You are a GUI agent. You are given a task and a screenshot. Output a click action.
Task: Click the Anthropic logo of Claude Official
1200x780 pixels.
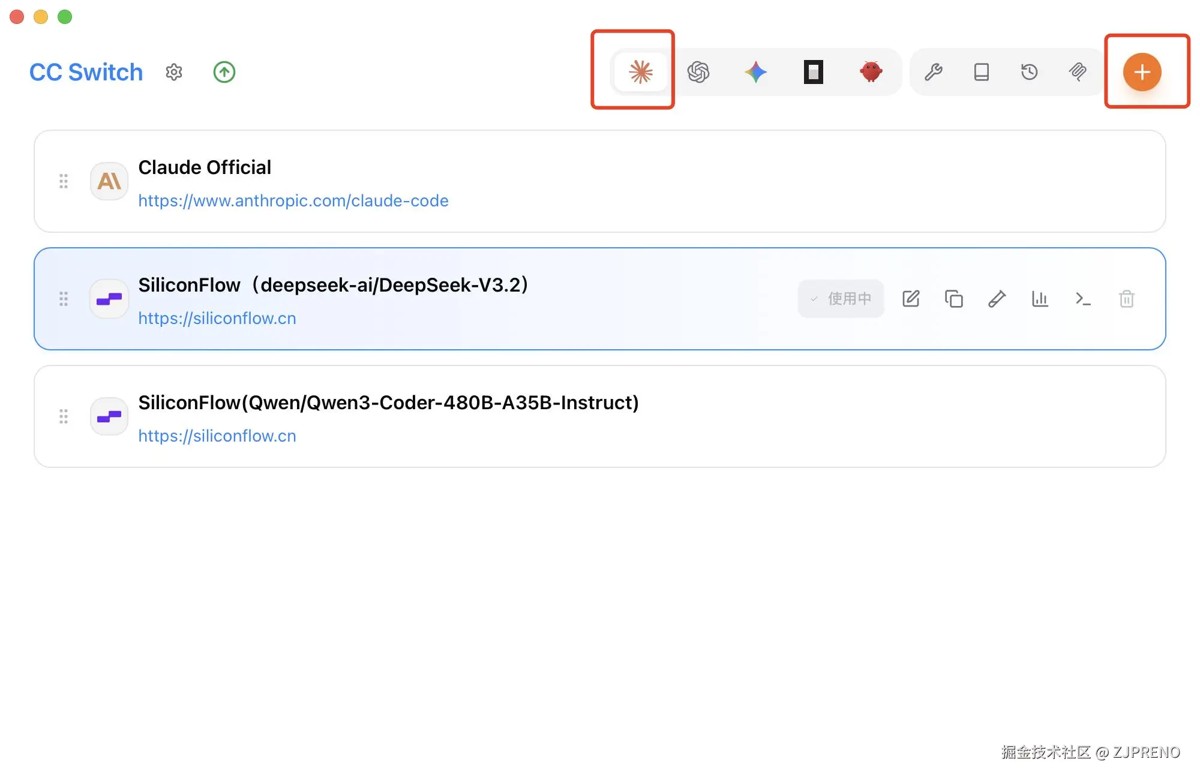(x=109, y=181)
